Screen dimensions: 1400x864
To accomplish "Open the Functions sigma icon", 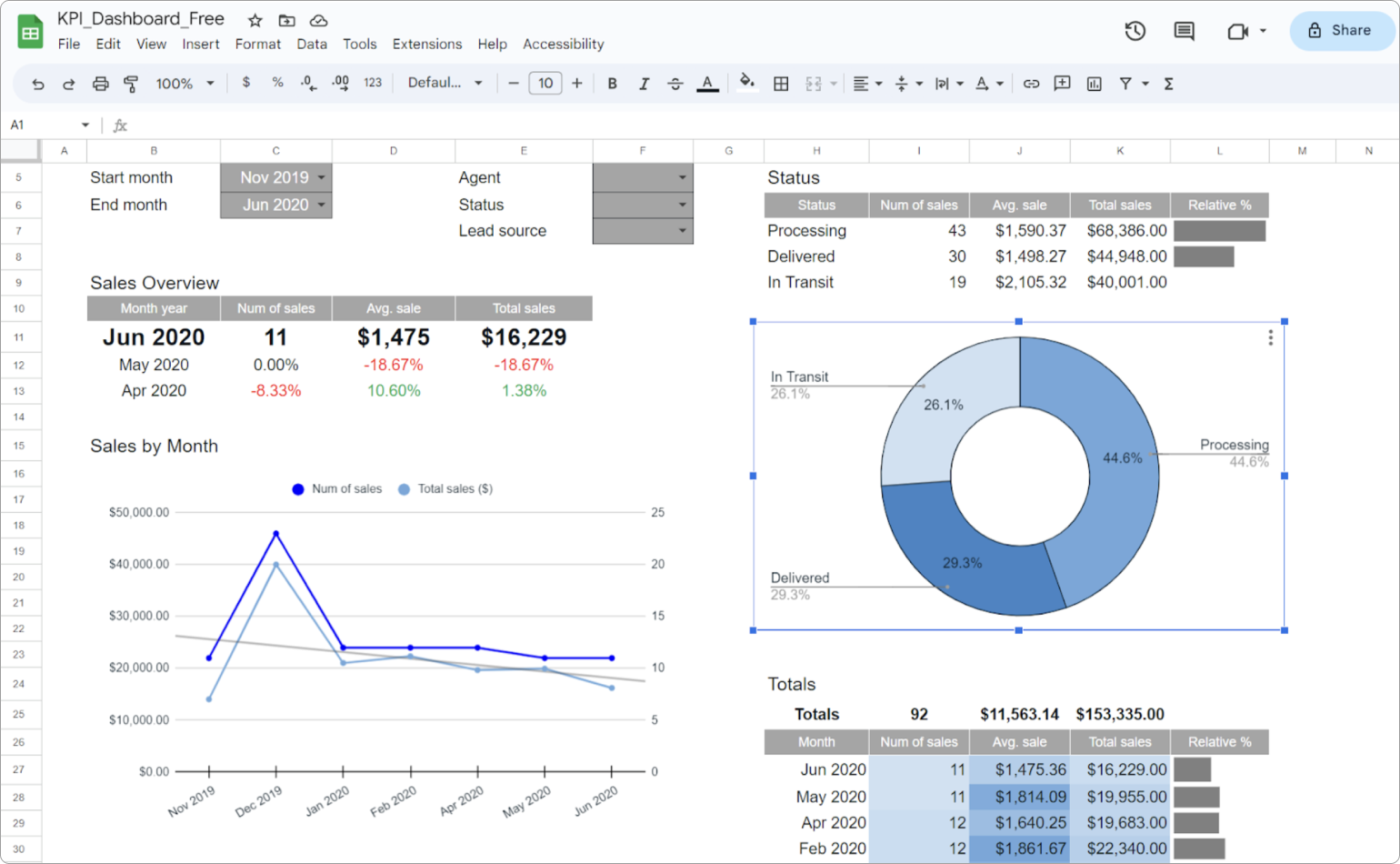I will pyautogui.click(x=1168, y=84).
